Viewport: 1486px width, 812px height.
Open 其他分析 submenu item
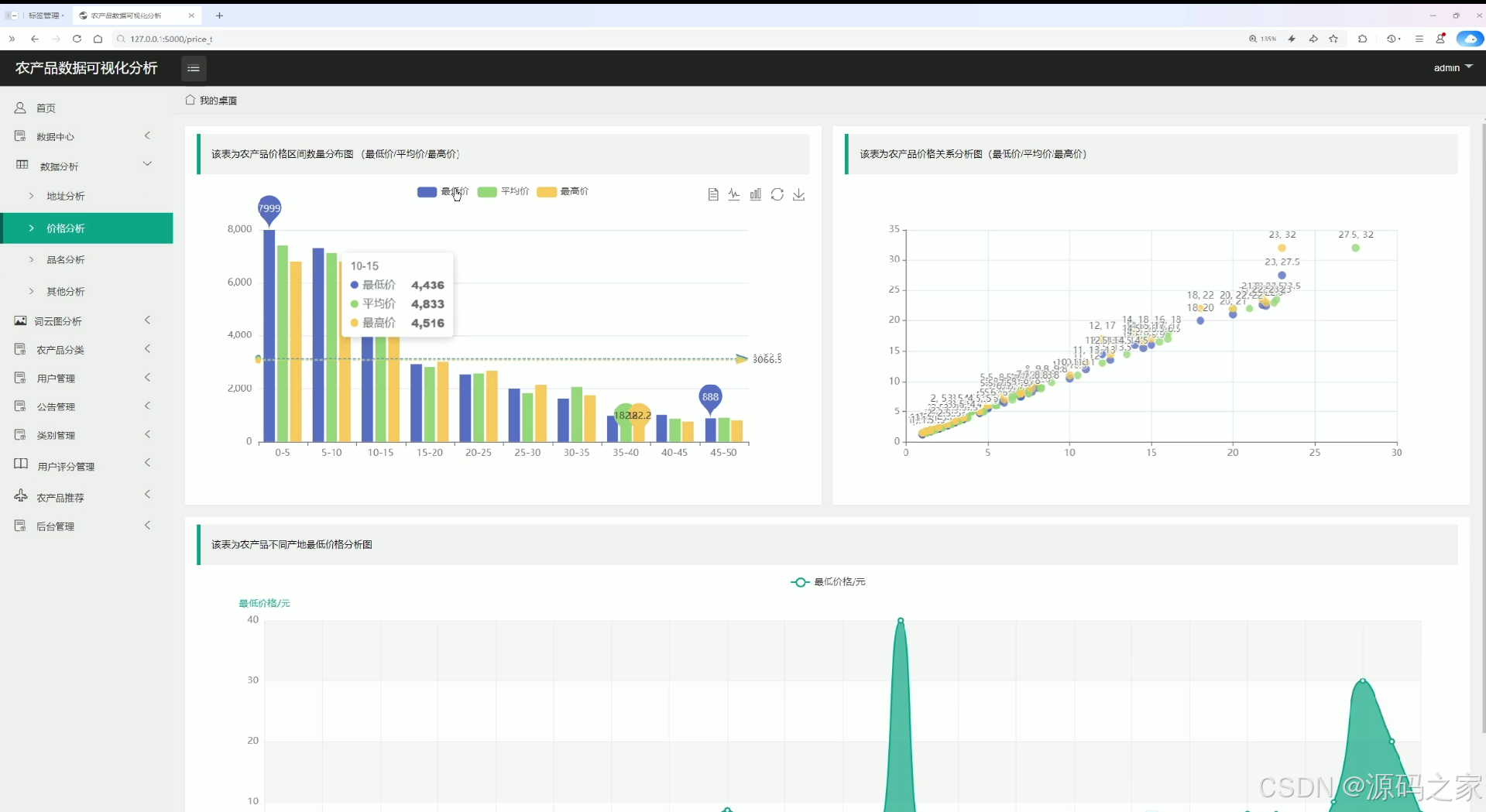pos(86,291)
